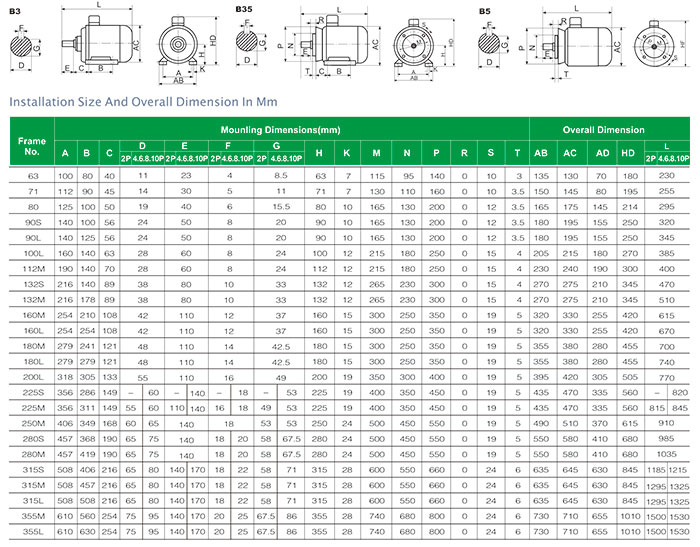700x547 pixels.
Task: Select frame 90L in the Frame No. column
Action: tap(33, 238)
